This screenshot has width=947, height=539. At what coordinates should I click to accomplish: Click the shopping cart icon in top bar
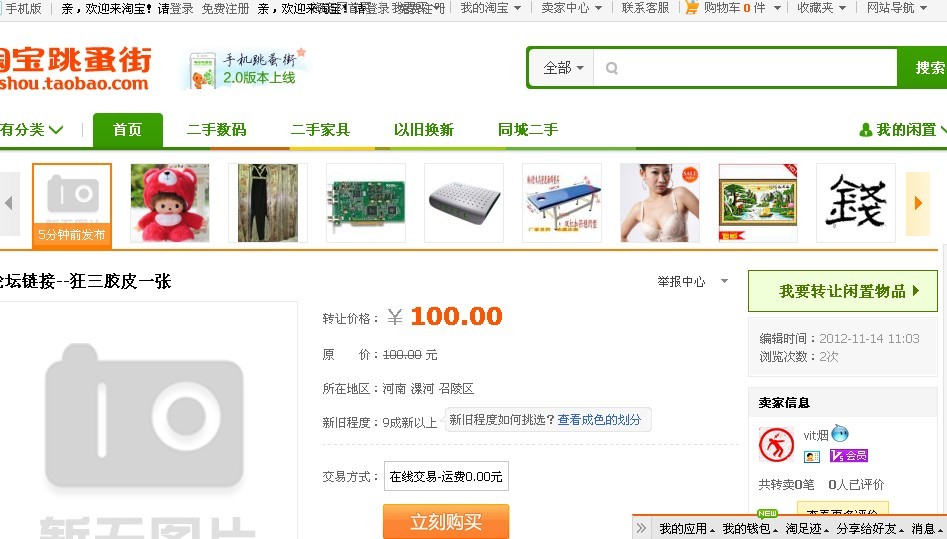pos(692,8)
